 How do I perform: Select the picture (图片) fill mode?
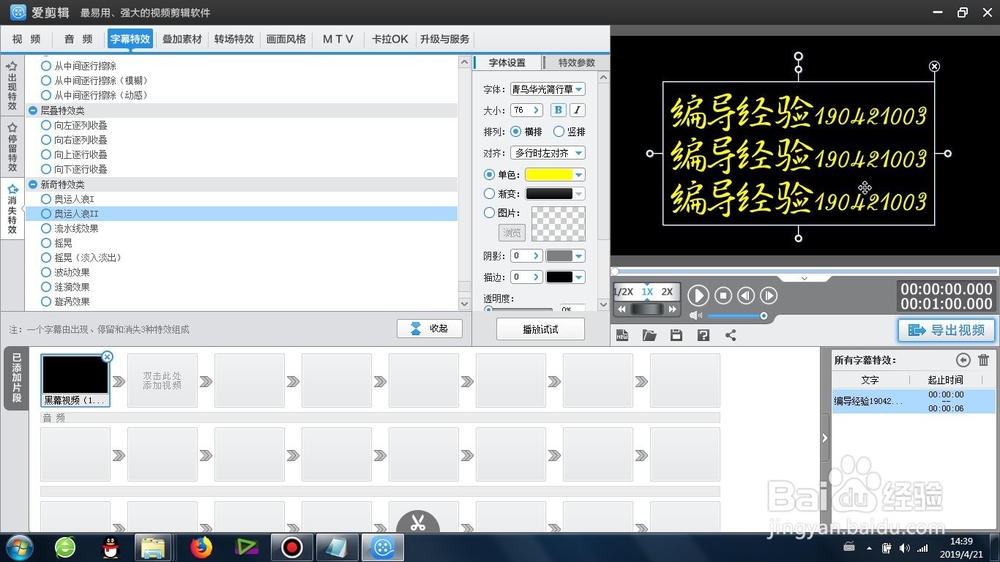489,212
